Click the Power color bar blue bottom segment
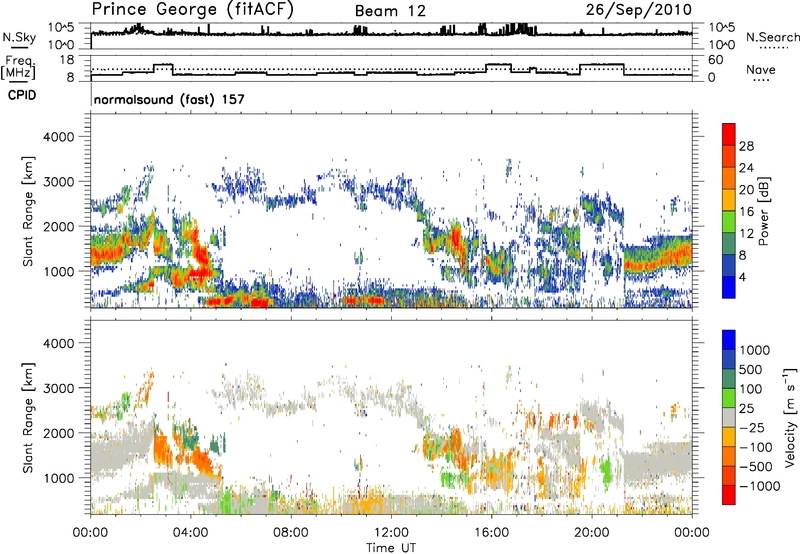Viewport: 800px width, 554px height. 729,287
